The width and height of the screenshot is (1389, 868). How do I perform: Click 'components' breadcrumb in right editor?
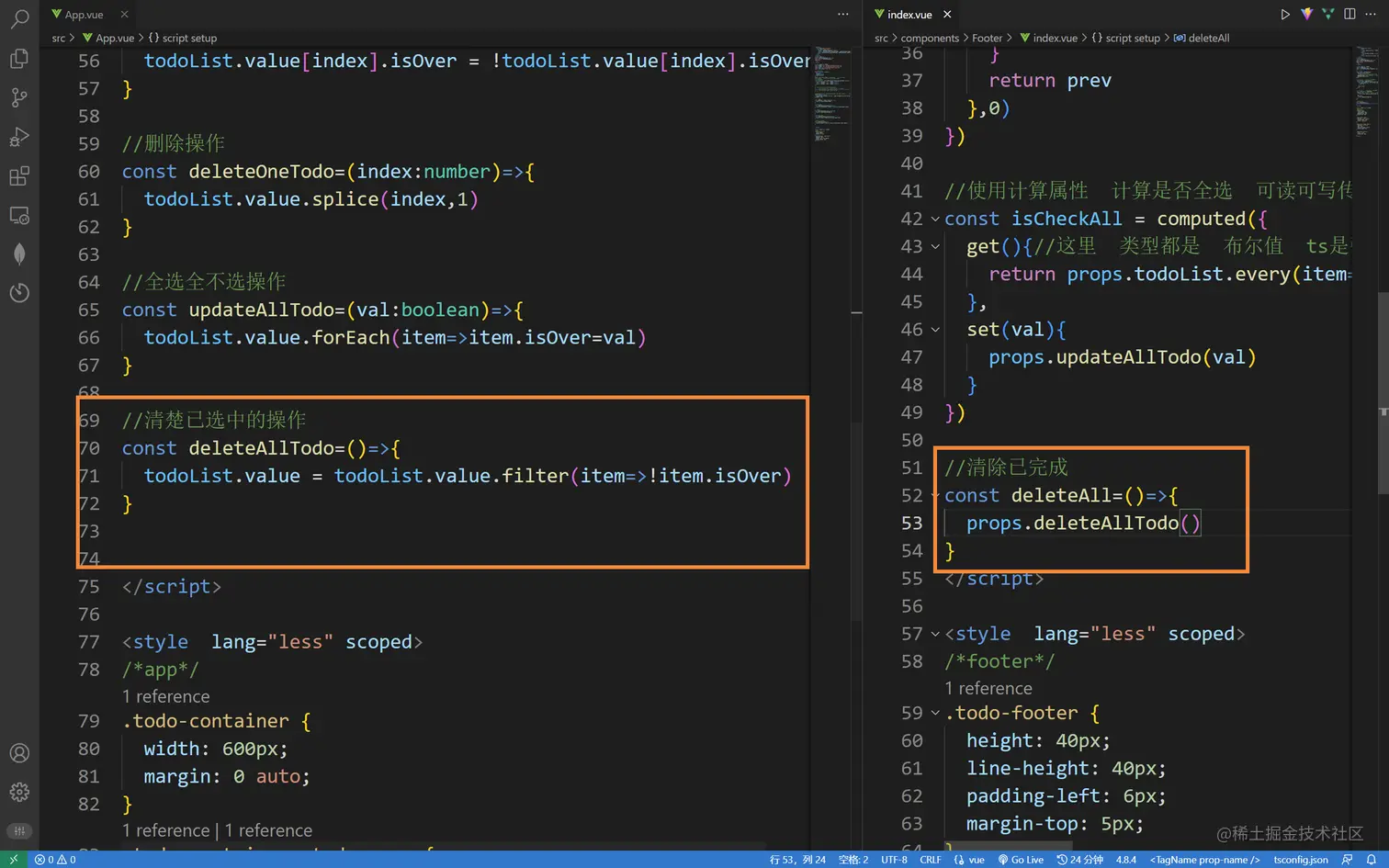click(x=930, y=38)
